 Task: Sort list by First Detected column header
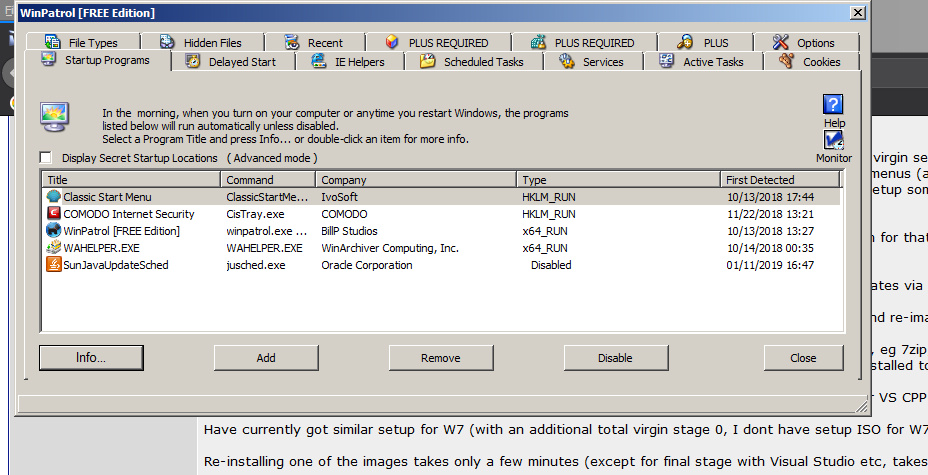pyautogui.click(x=780, y=180)
